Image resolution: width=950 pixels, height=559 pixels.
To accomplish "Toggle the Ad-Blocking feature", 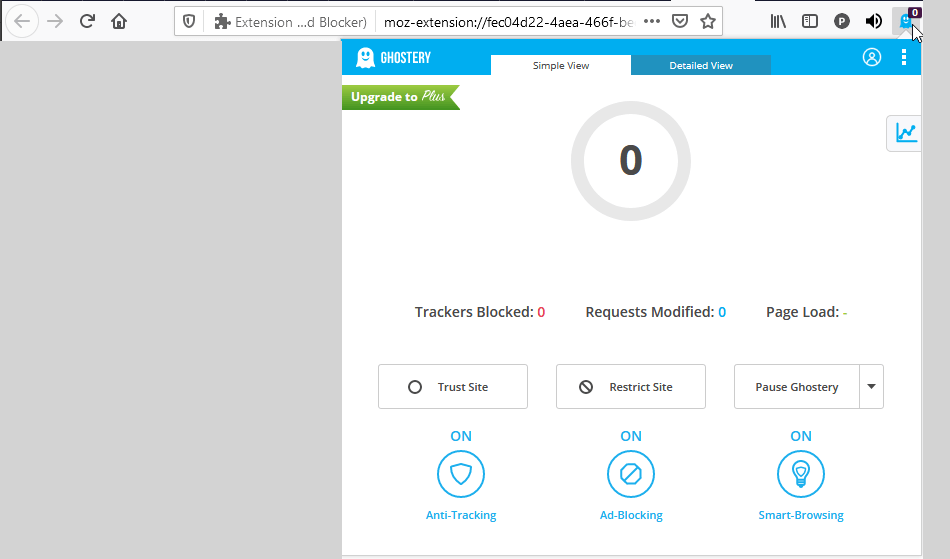I will tap(631, 474).
